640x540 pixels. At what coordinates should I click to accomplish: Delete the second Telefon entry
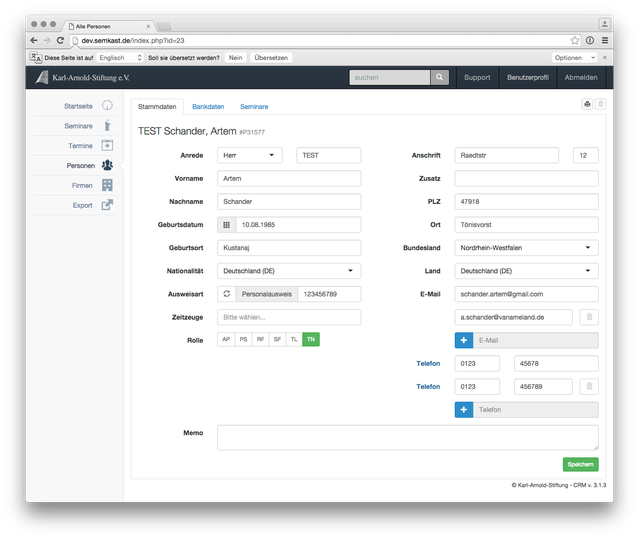pos(589,386)
